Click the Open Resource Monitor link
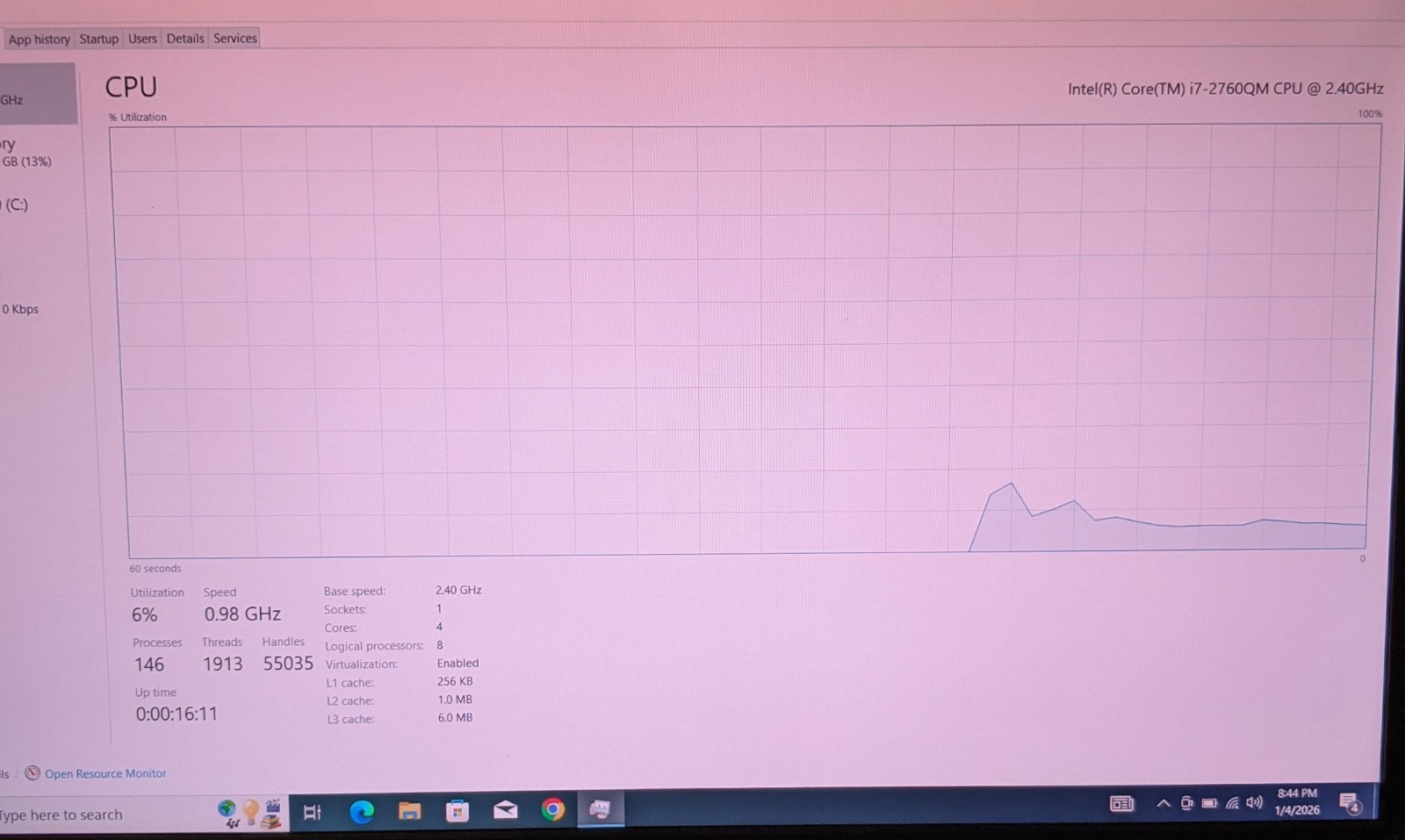 click(105, 773)
